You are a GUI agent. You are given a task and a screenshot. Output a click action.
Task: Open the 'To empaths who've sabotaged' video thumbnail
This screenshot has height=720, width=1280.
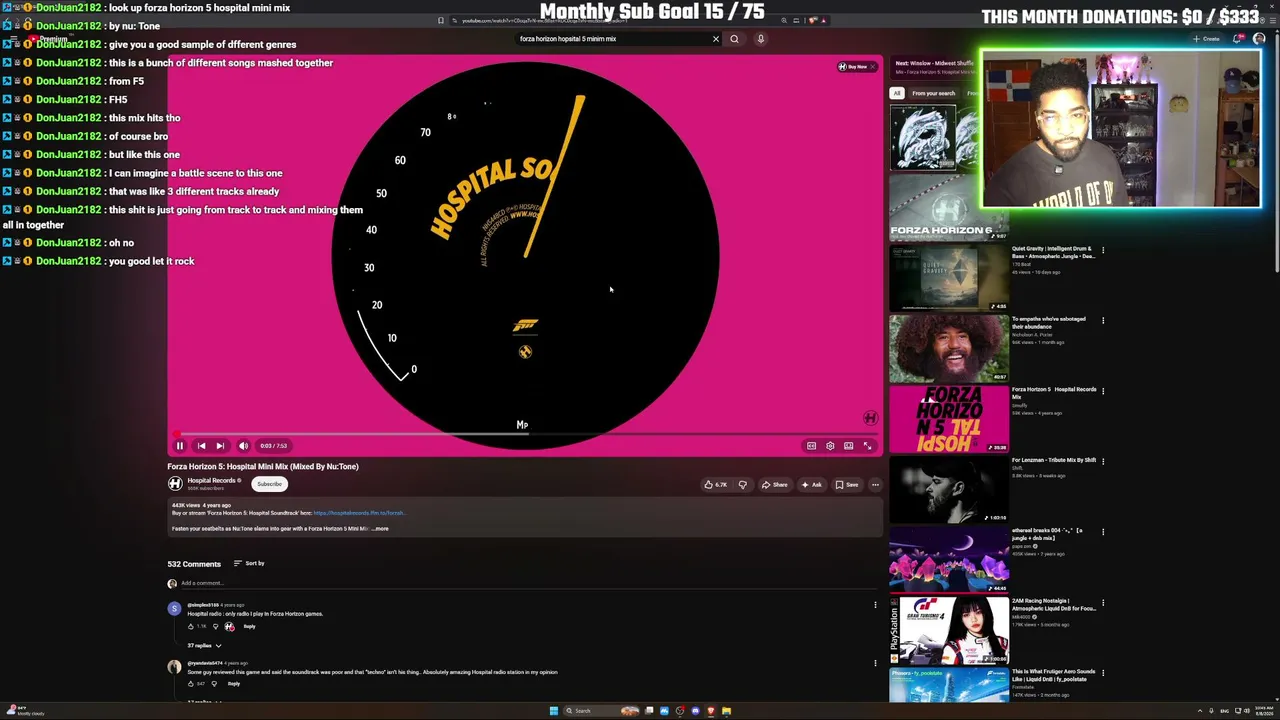click(949, 348)
